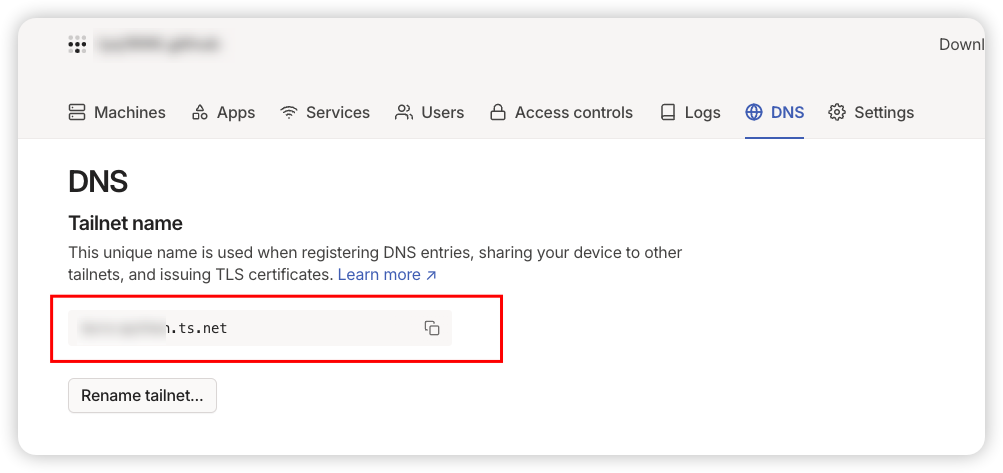The height and width of the screenshot is (473, 1003).
Task: Click the Machines server icon
Action: [x=77, y=112]
